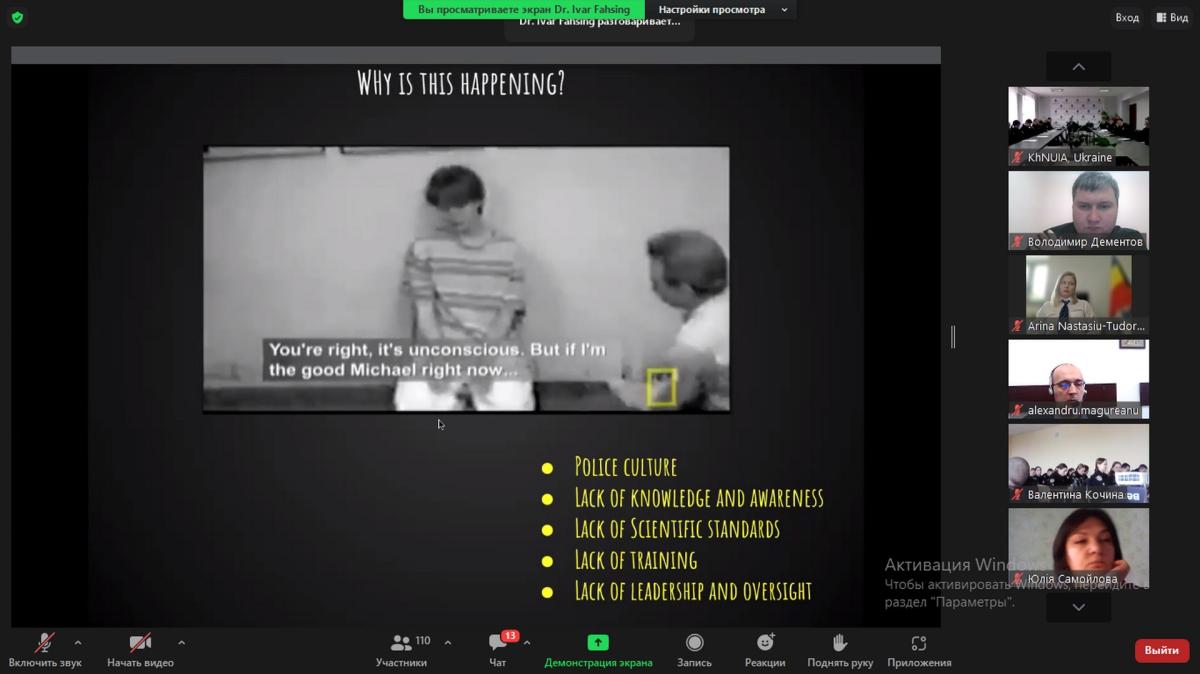Expand chat options arrow
The image size is (1200, 674).
click(527, 642)
